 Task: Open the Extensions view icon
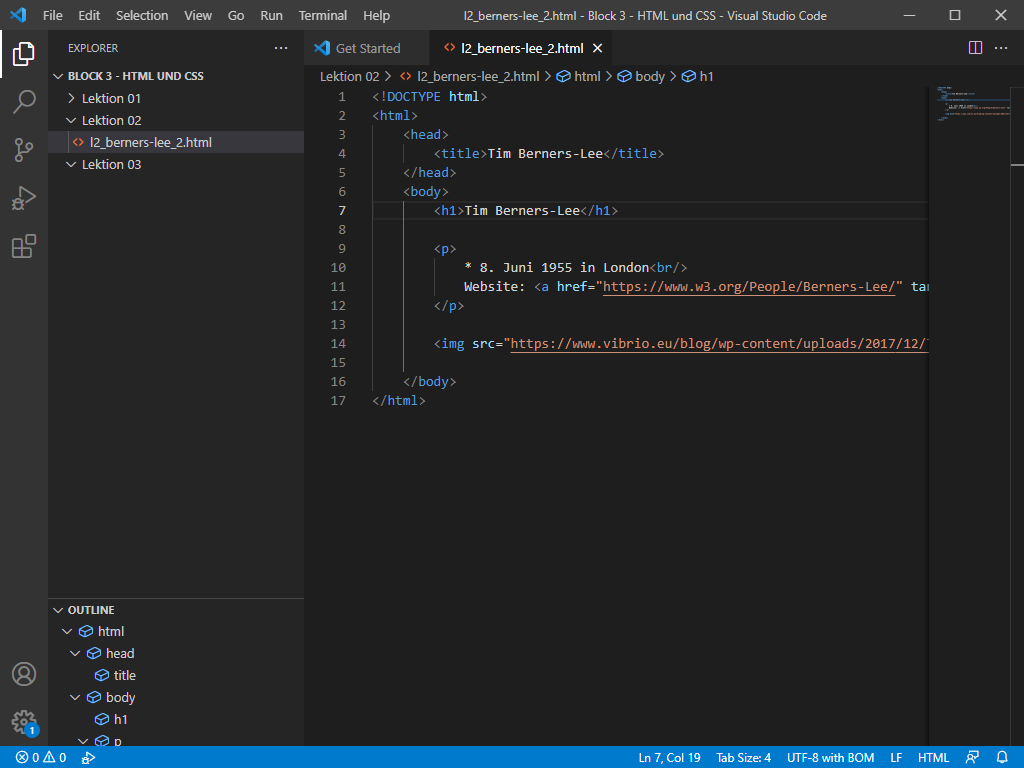click(24, 246)
